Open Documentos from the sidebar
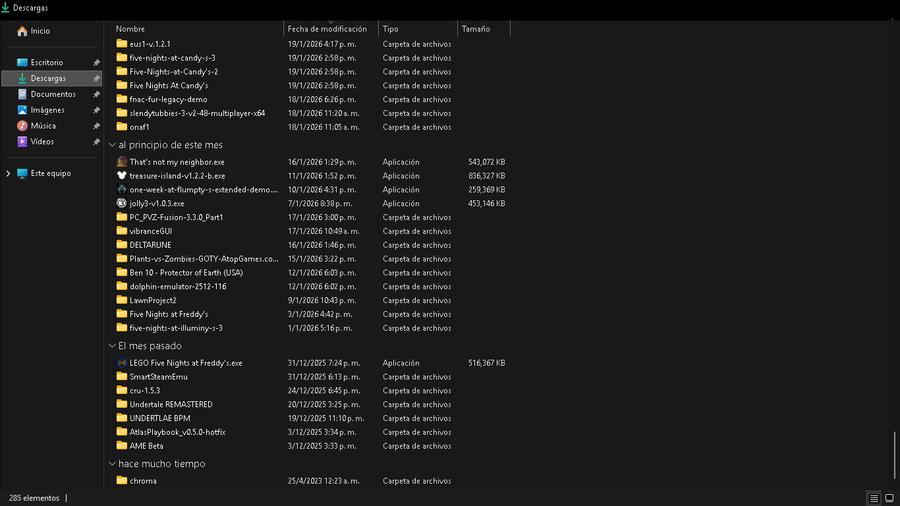This screenshot has width=900, height=506. [52, 94]
